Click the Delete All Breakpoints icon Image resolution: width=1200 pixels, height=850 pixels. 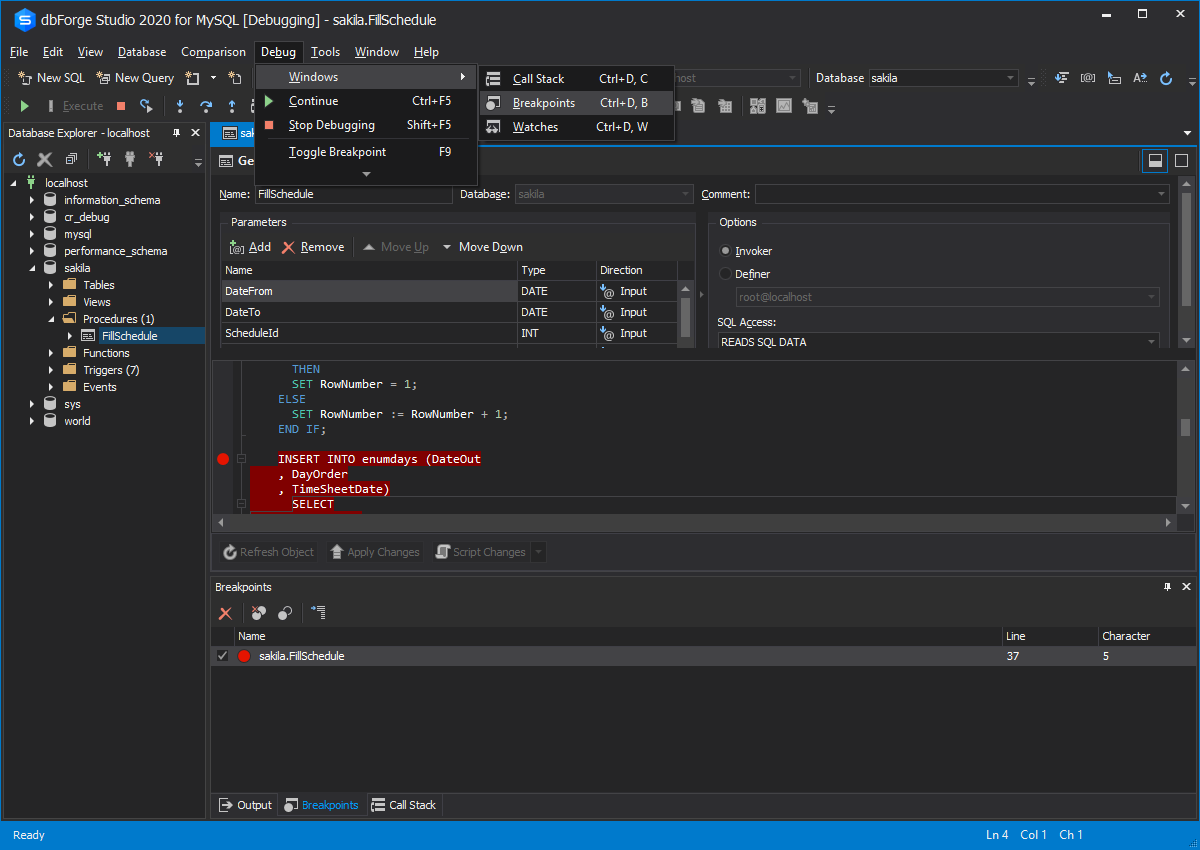click(259, 613)
